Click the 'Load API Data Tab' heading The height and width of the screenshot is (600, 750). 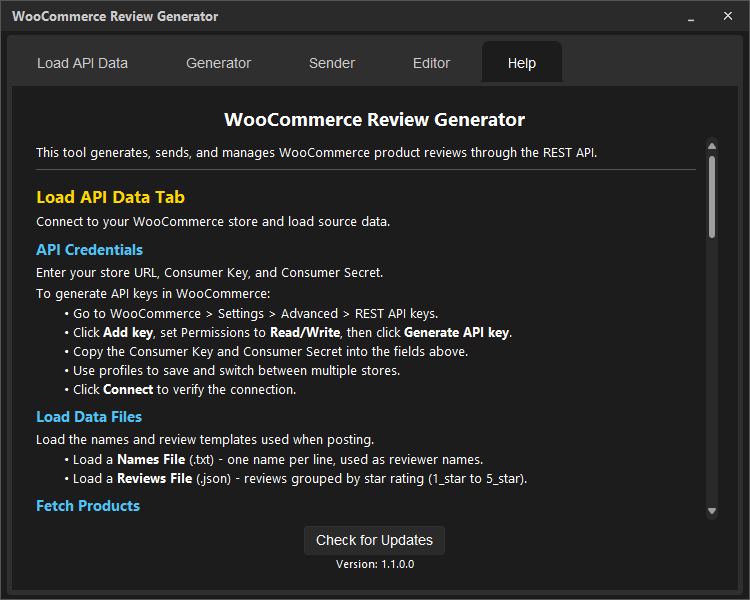(110, 197)
